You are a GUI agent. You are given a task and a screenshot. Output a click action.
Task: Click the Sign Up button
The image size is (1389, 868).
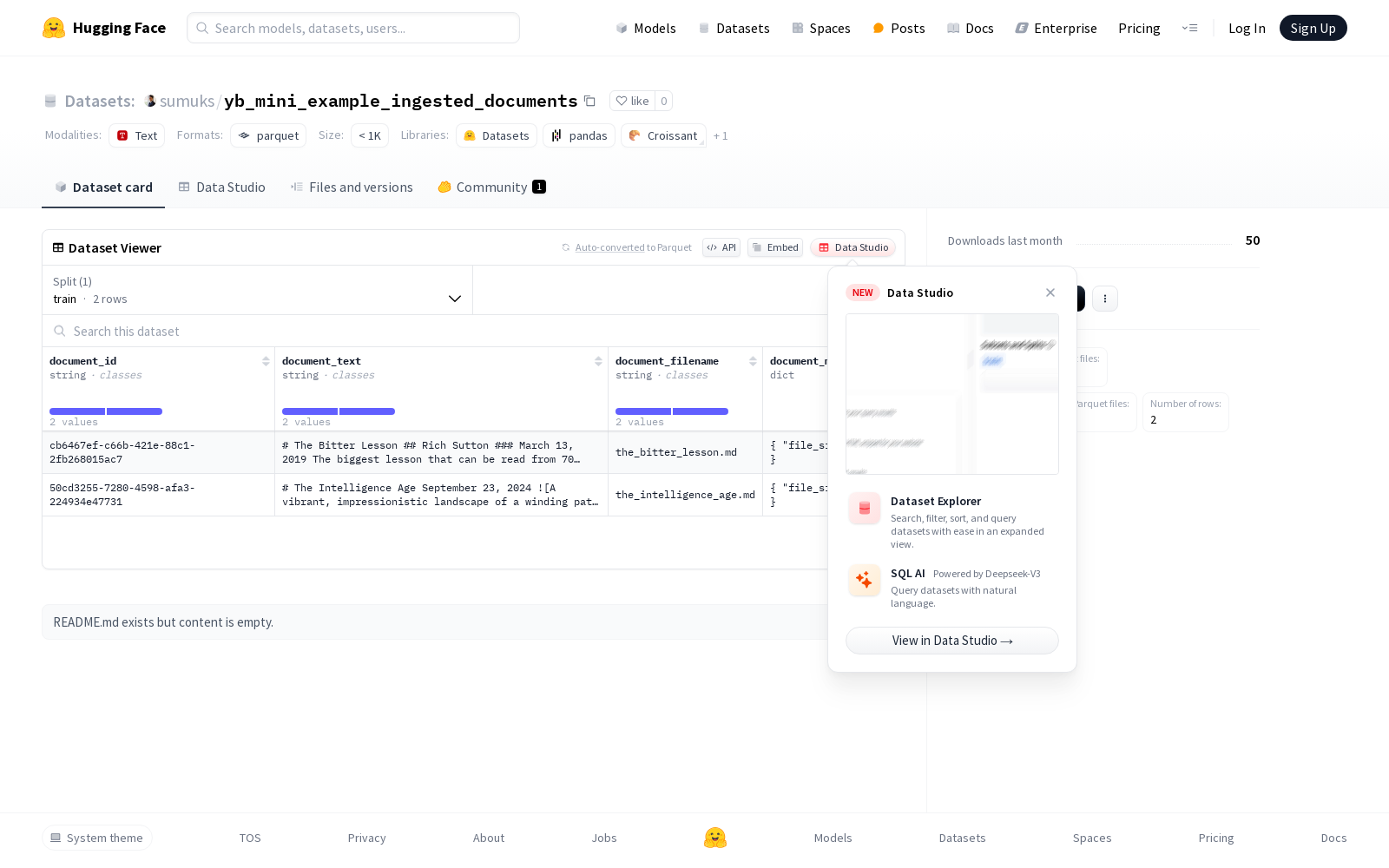coord(1313,28)
